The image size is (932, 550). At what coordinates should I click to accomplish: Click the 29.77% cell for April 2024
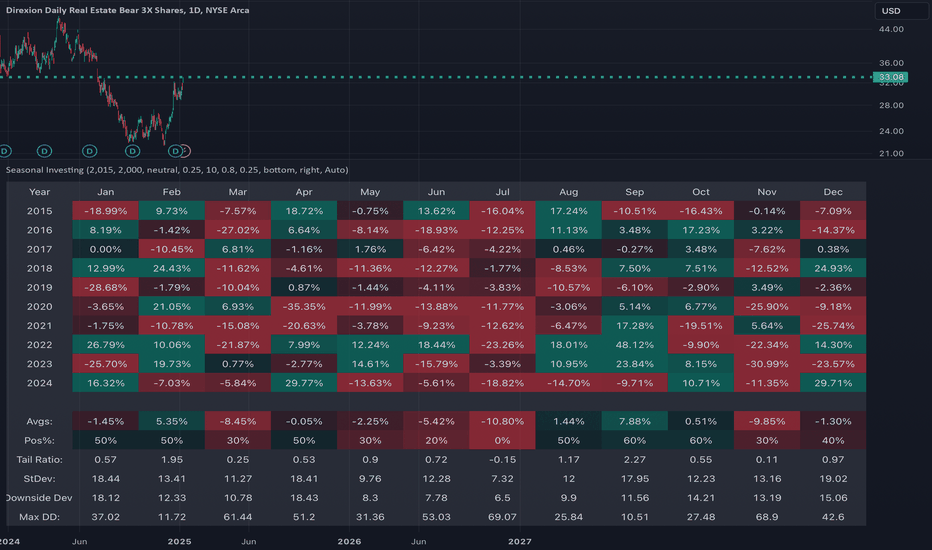tap(304, 383)
